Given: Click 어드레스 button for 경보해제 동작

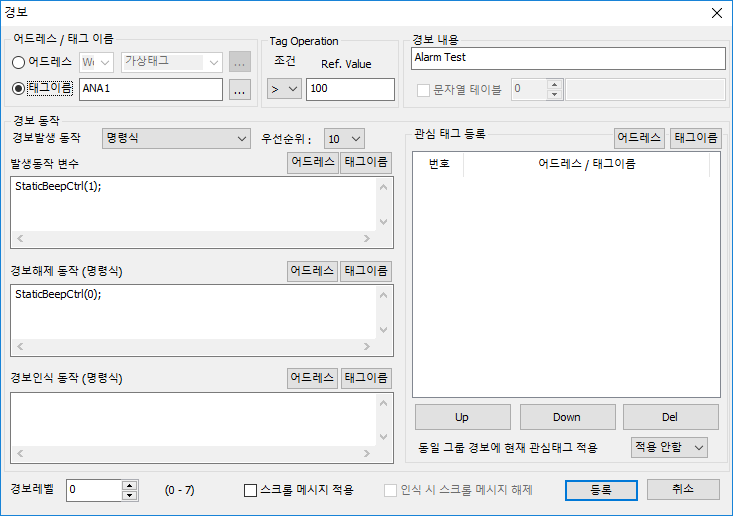Looking at the screenshot, I should 312,271.
